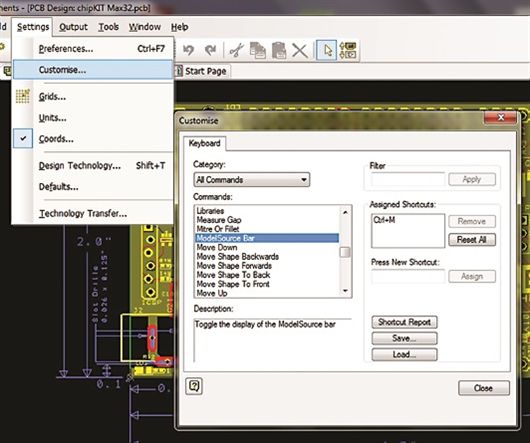Viewport: 530px width, 443px height.
Task: Click the commands list scroll-down arrow
Action: [345, 291]
